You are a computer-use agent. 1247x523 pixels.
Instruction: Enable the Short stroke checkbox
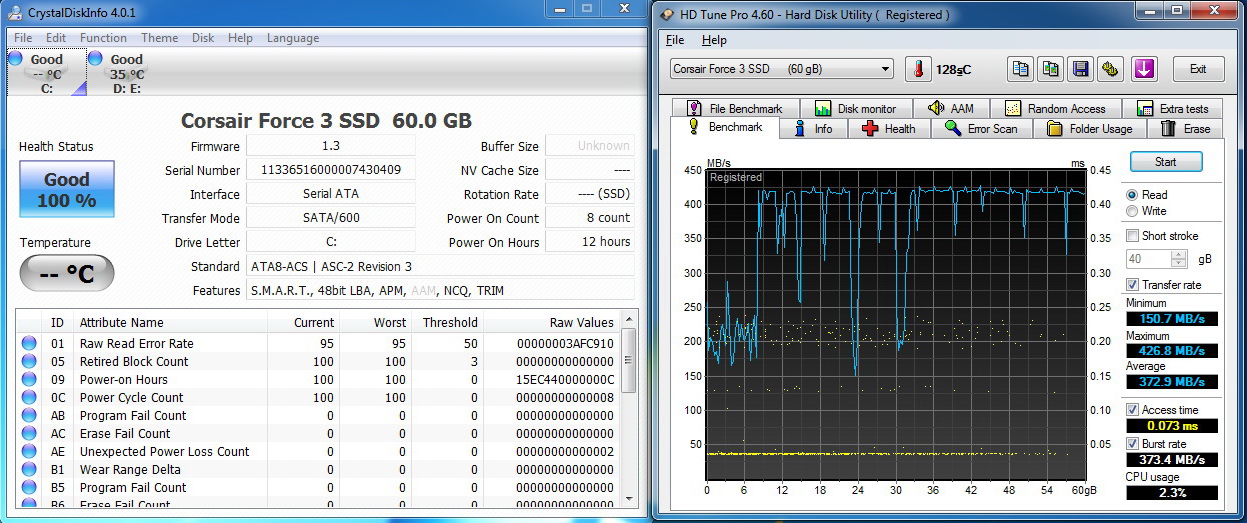tap(1132, 236)
